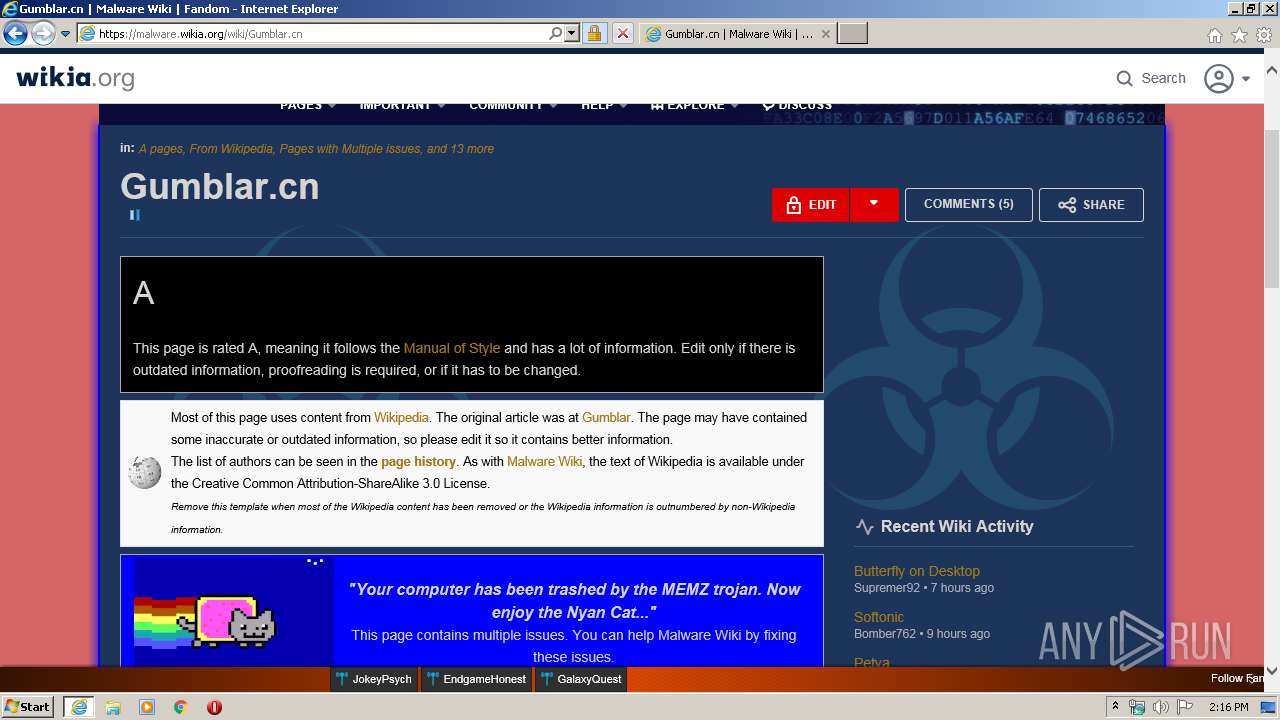Click the wikia.org logo
The width and height of the screenshot is (1280, 720).
coord(75,78)
